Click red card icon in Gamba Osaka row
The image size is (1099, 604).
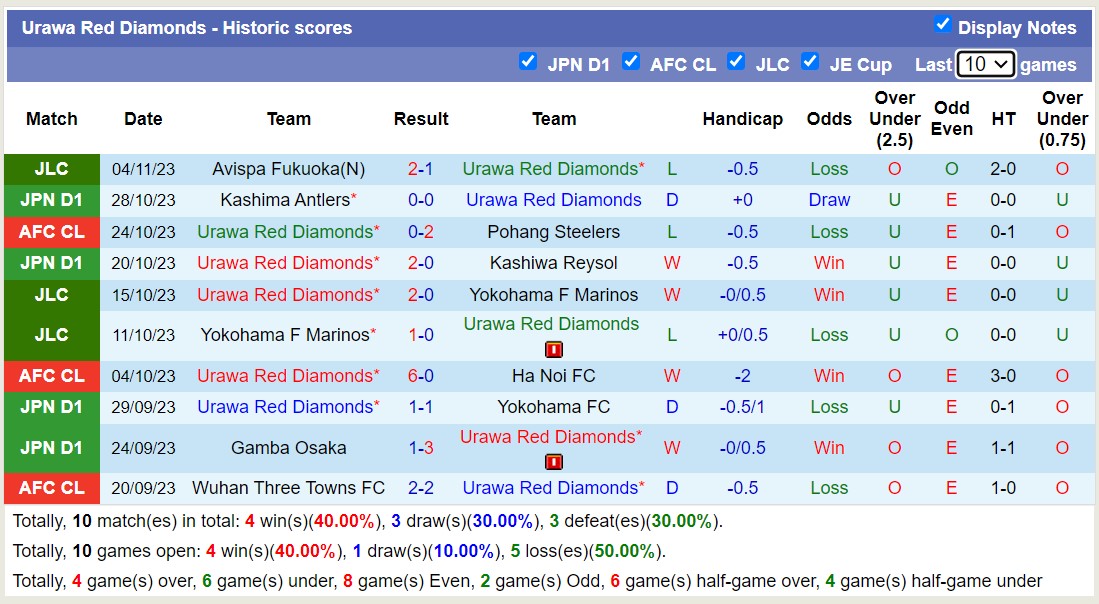(553, 462)
